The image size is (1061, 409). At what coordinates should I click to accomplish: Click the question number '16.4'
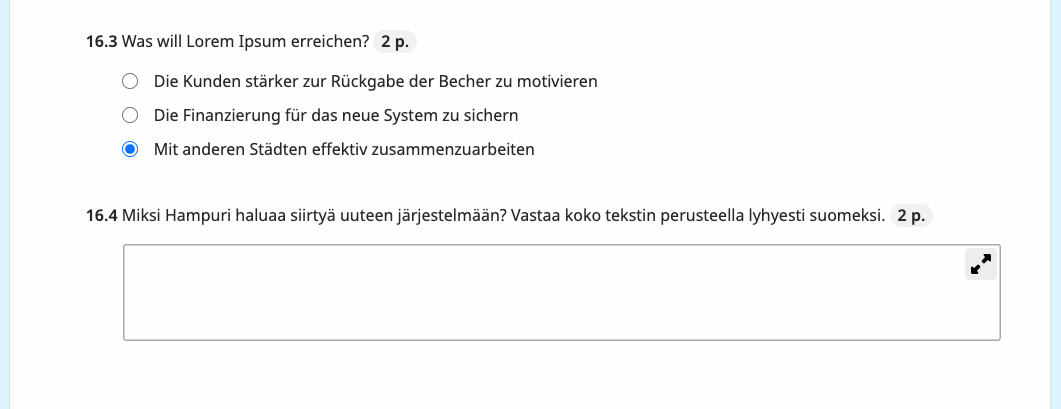101,216
